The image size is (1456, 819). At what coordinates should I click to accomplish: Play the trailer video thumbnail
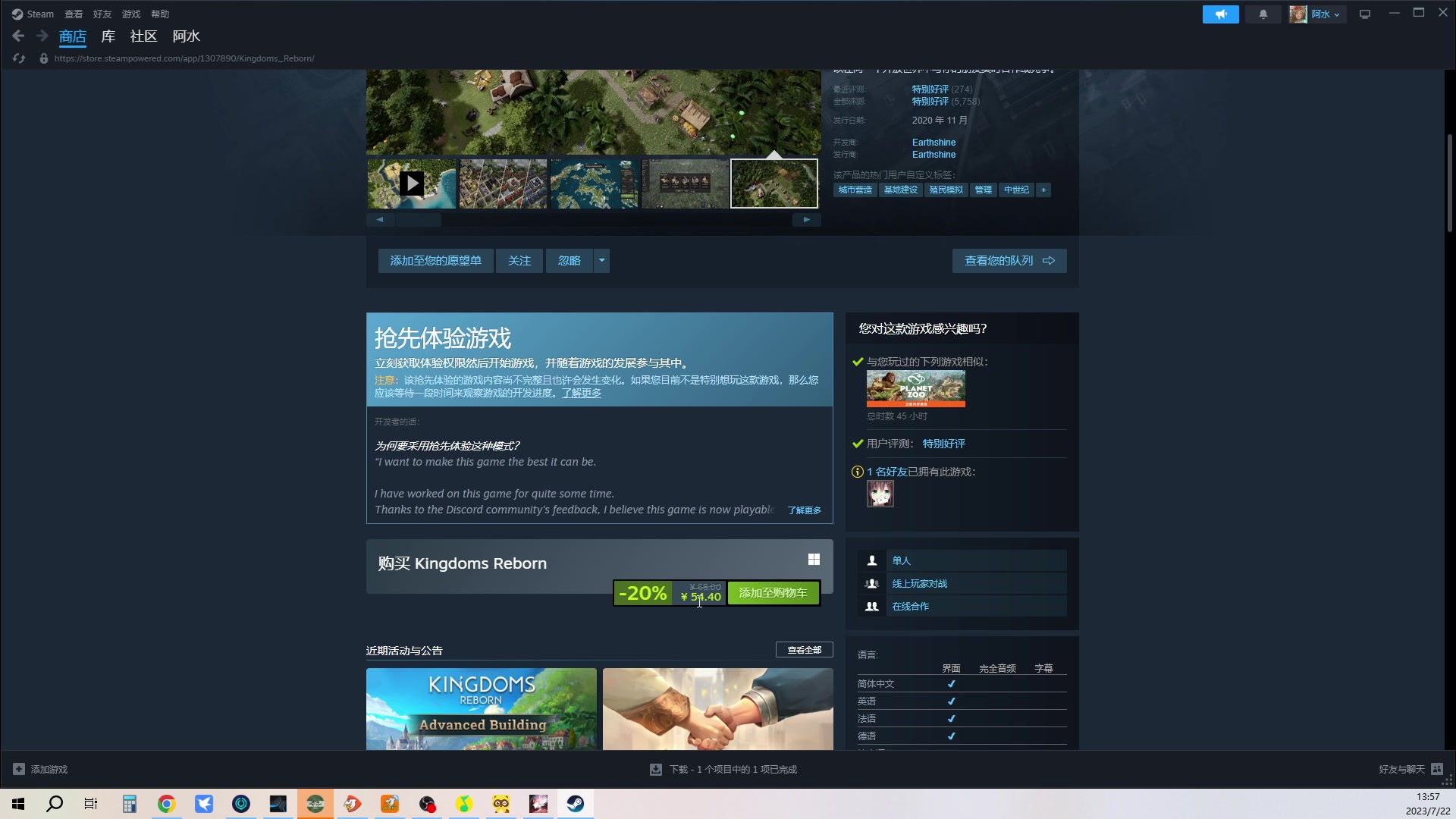[x=412, y=184]
